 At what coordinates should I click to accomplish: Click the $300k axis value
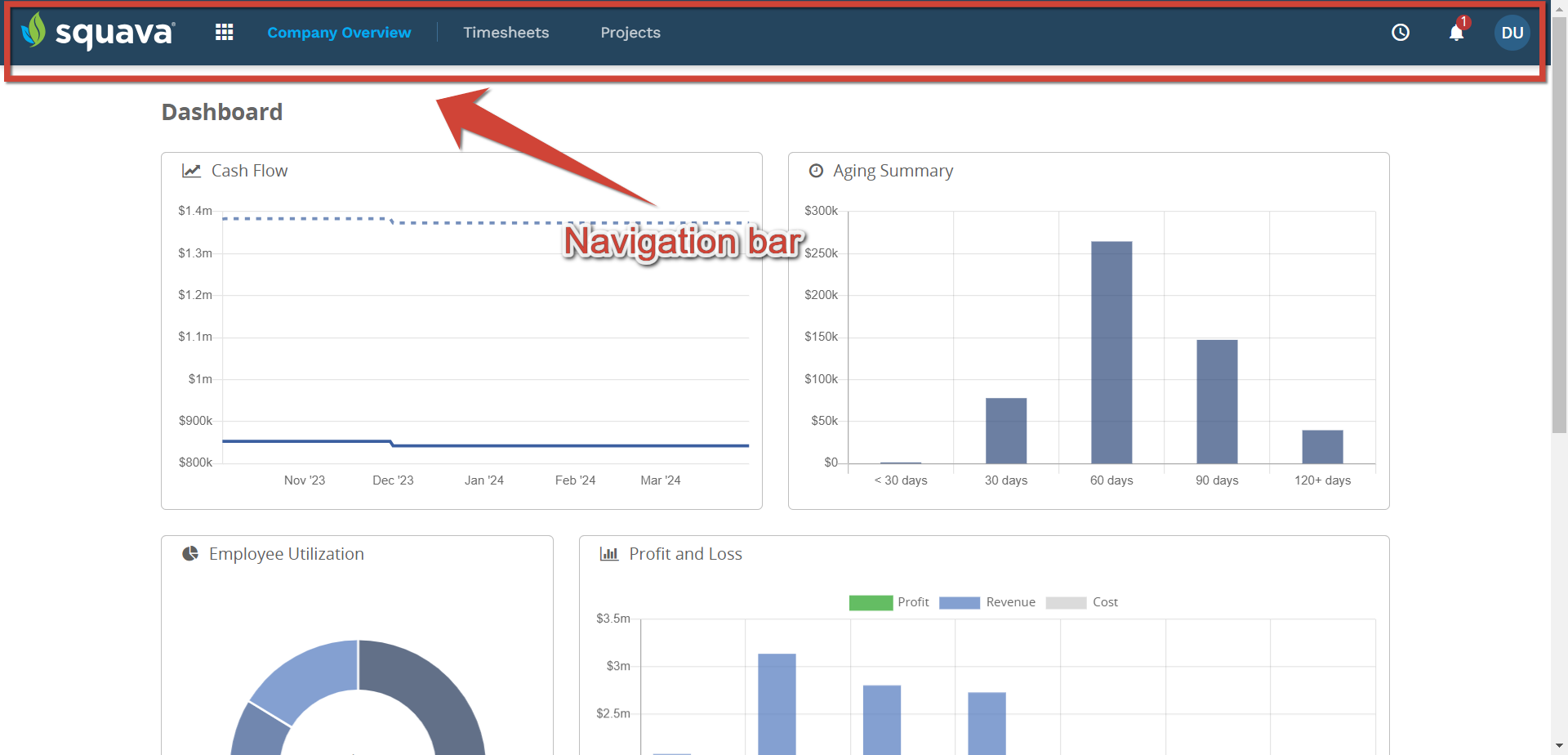(822, 211)
